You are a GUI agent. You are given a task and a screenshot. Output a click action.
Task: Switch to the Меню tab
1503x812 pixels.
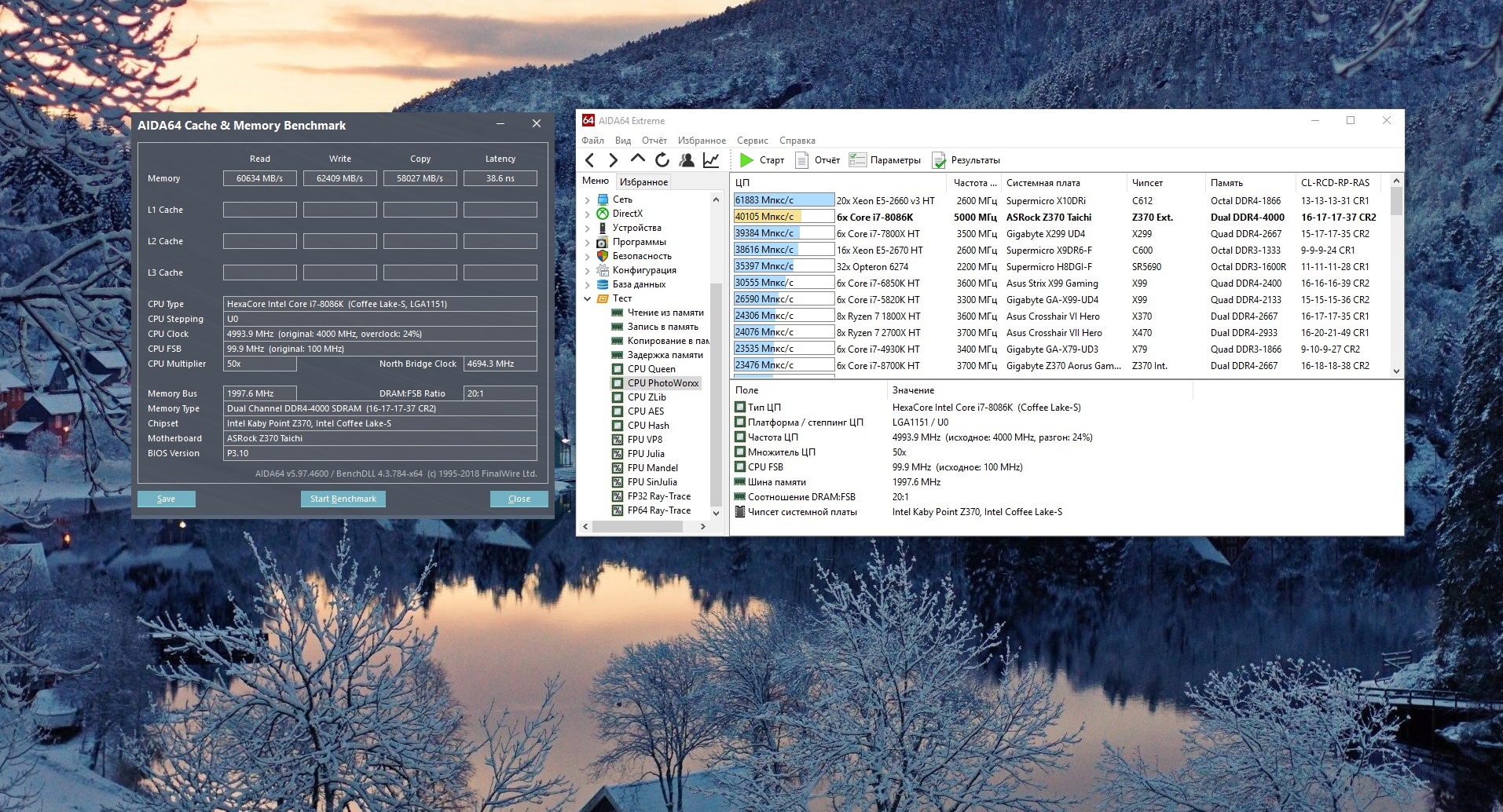(x=596, y=181)
